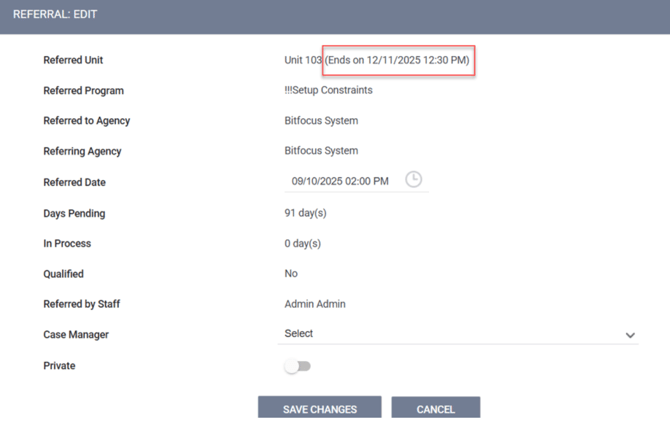The width and height of the screenshot is (670, 430).
Task: Click the Referred Date field label
Action: pyautogui.click(x=74, y=183)
